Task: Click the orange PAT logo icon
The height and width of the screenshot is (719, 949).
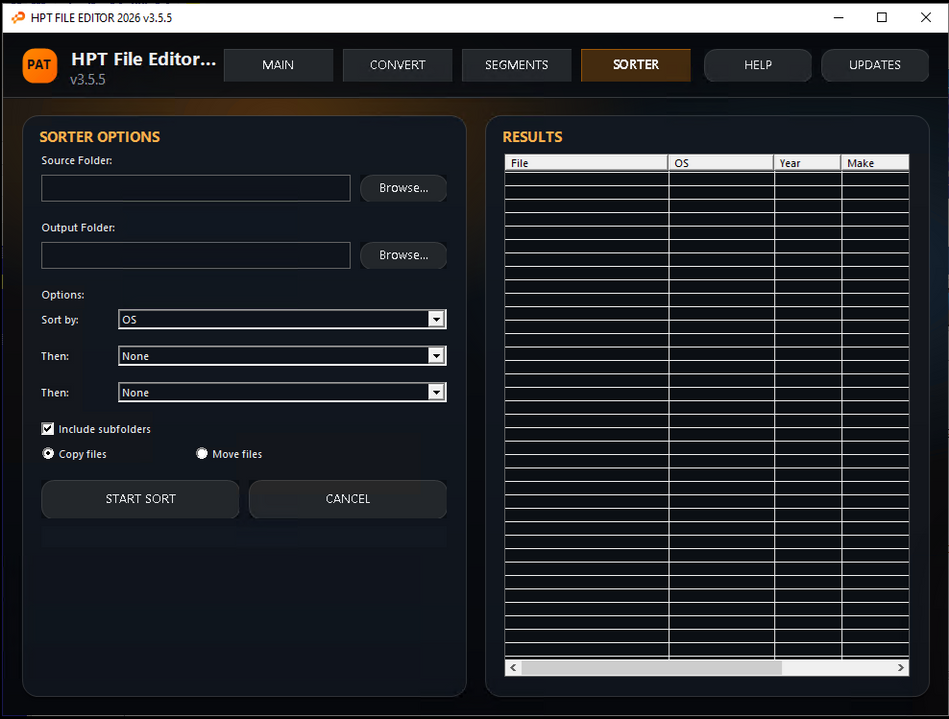Action: pos(40,65)
